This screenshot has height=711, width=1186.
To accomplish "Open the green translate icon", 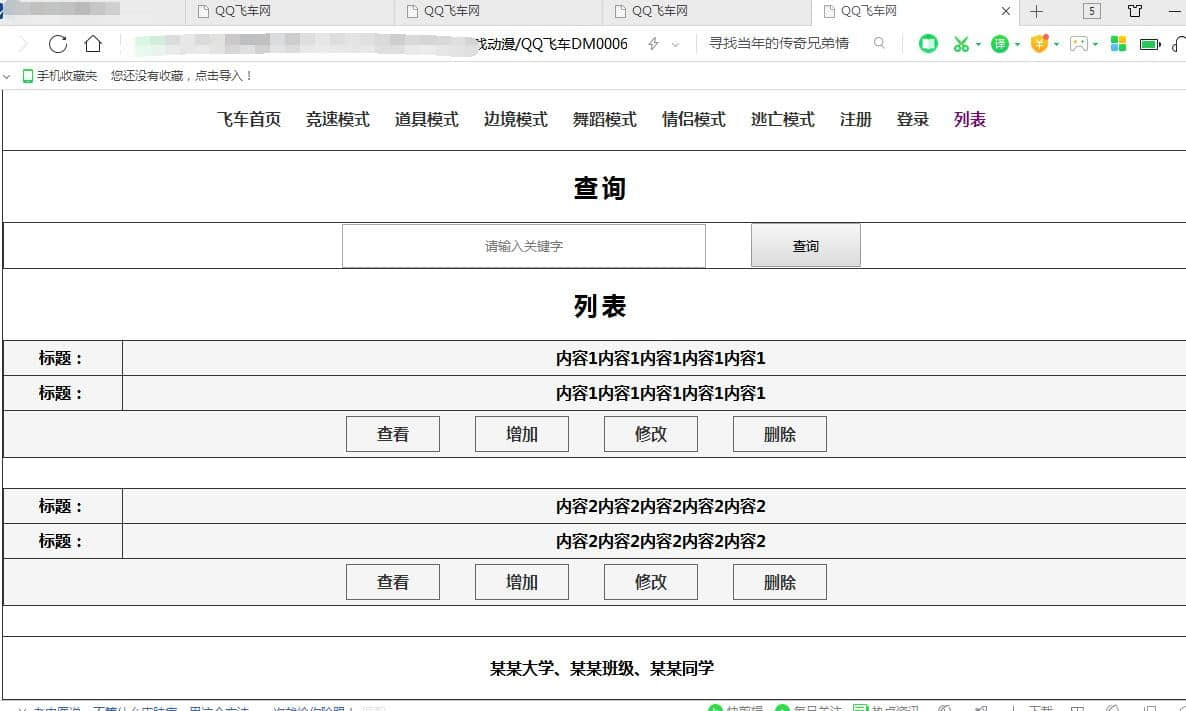I will pyautogui.click(x=999, y=44).
